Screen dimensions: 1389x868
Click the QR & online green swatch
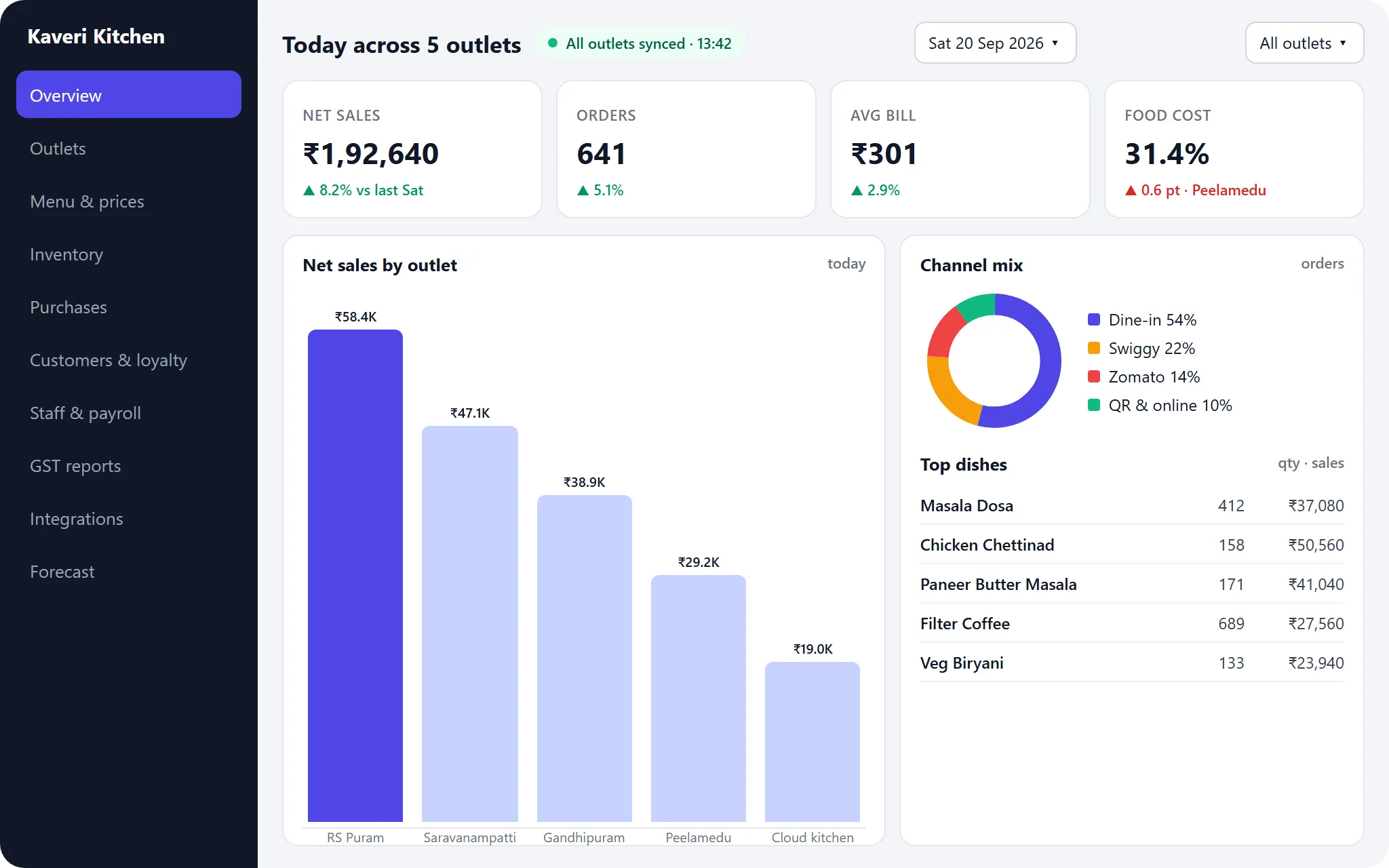tap(1094, 405)
